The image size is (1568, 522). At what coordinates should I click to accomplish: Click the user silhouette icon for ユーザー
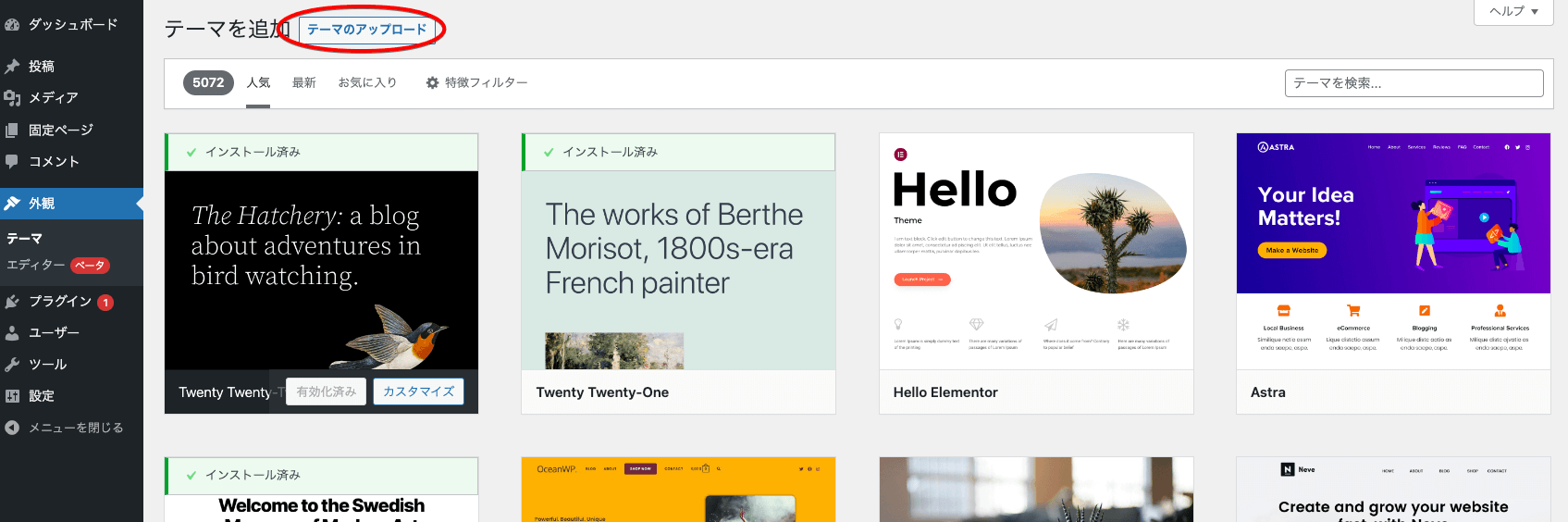12,333
